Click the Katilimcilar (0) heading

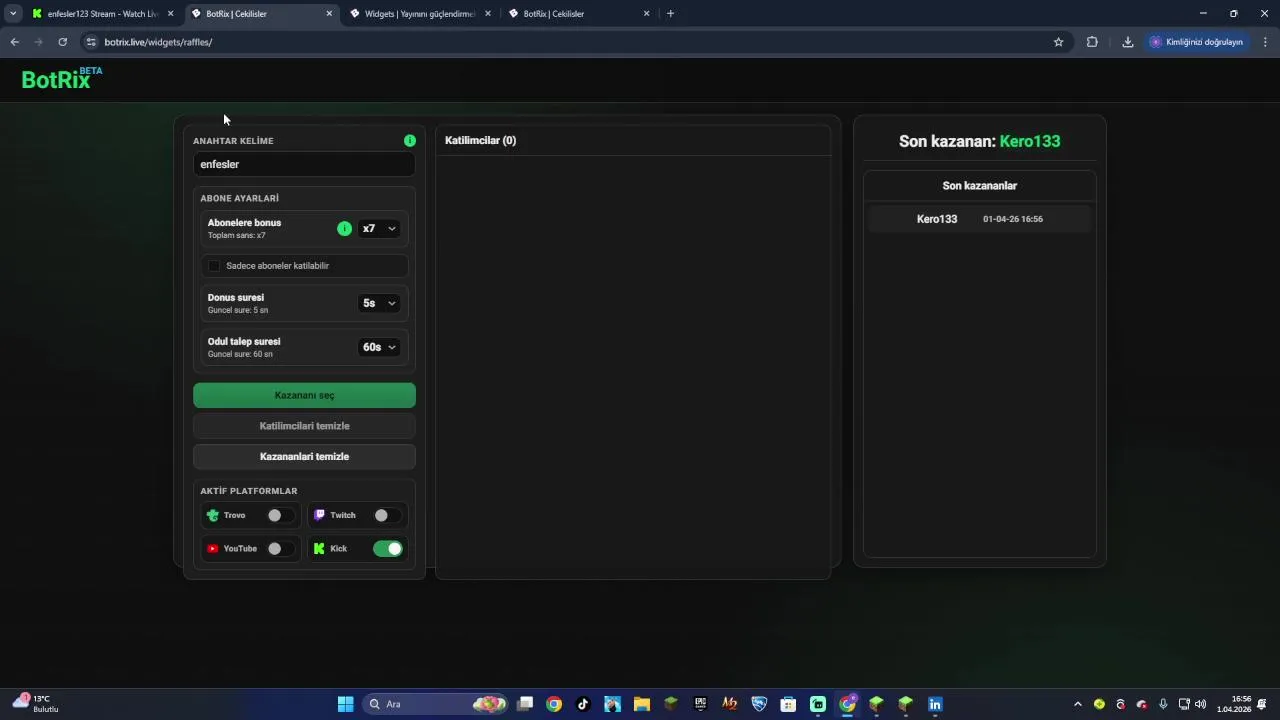[480, 141]
